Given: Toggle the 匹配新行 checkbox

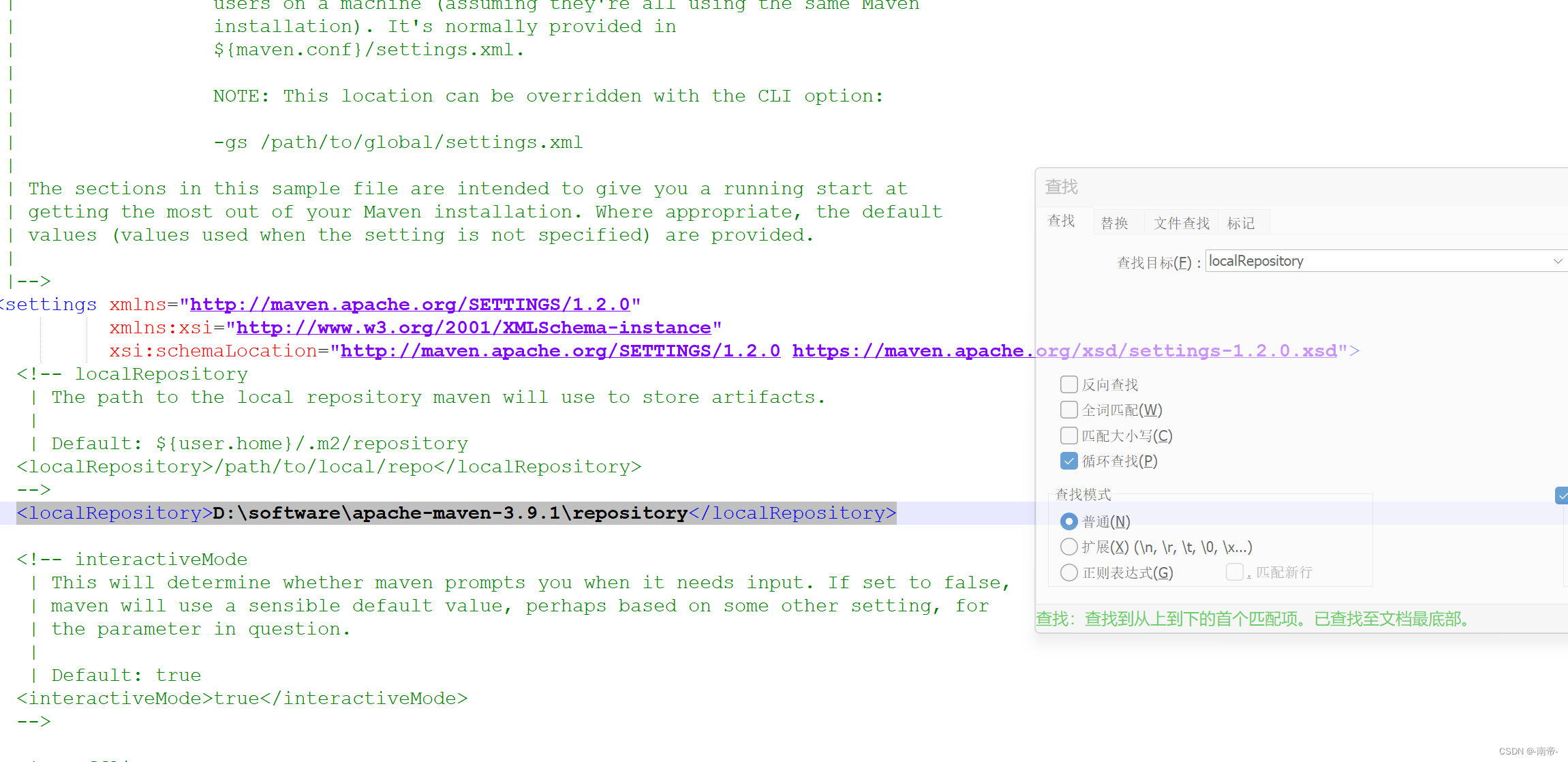Looking at the screenshot, I should [1234, 572].
